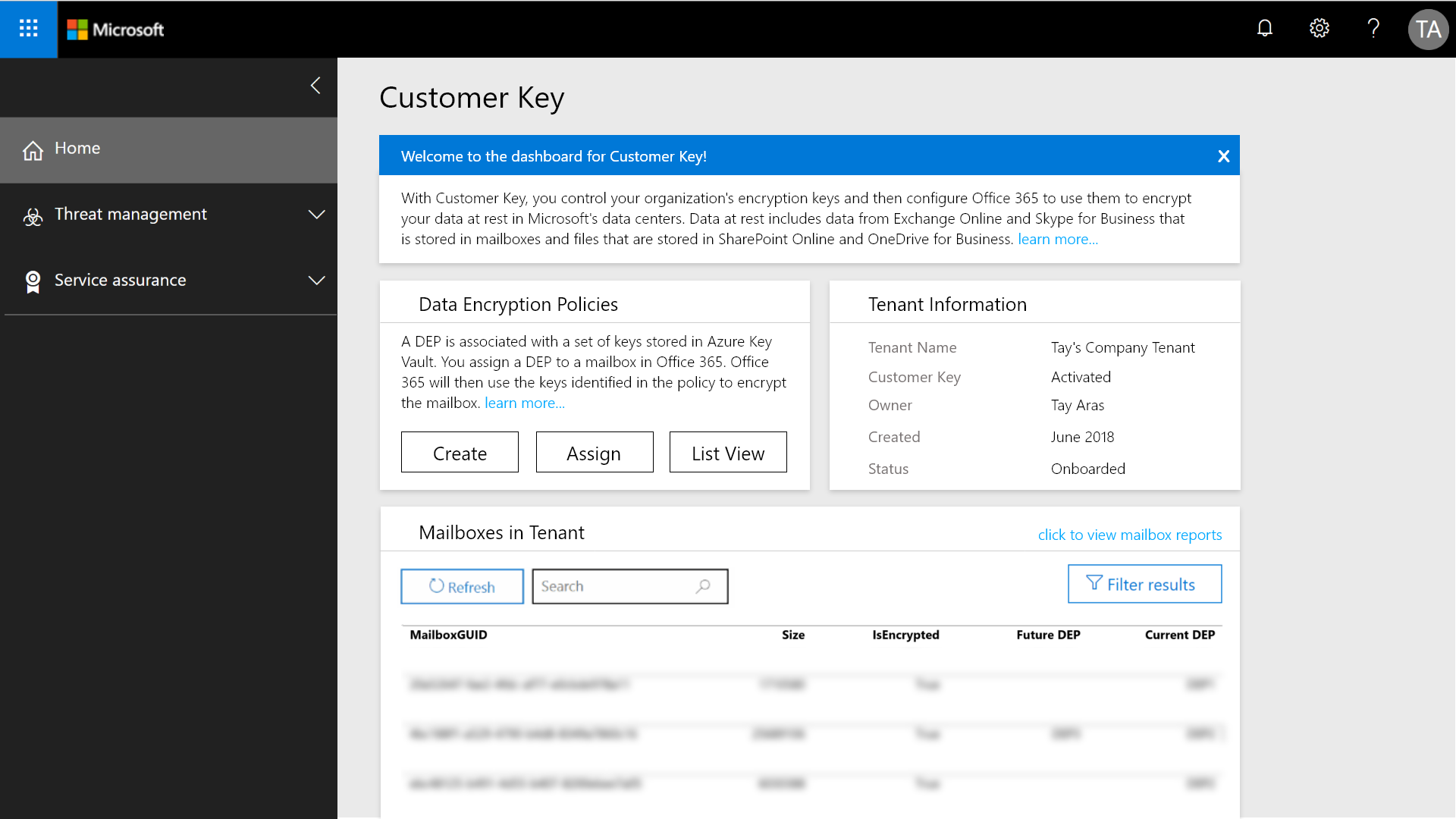Open the settings gear
The width and height of the screenshot is (1456, 819).
tap(1319, 29)
